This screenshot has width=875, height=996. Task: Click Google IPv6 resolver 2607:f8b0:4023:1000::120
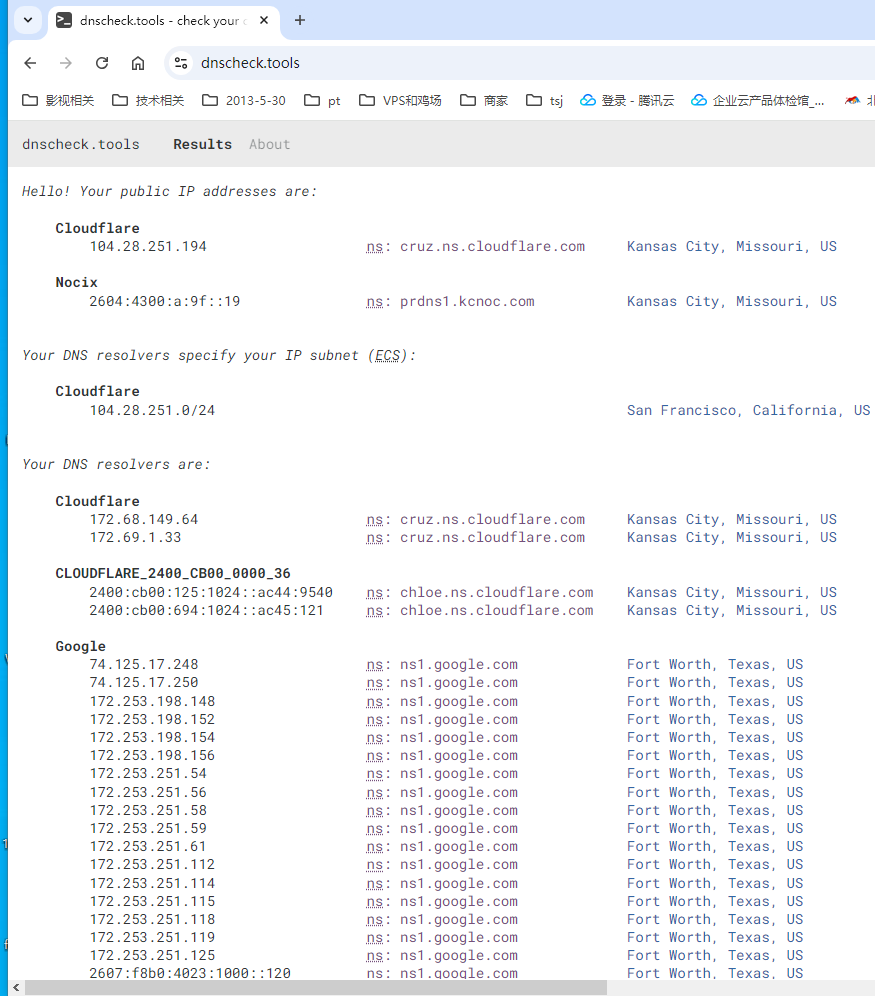[190, 973]
